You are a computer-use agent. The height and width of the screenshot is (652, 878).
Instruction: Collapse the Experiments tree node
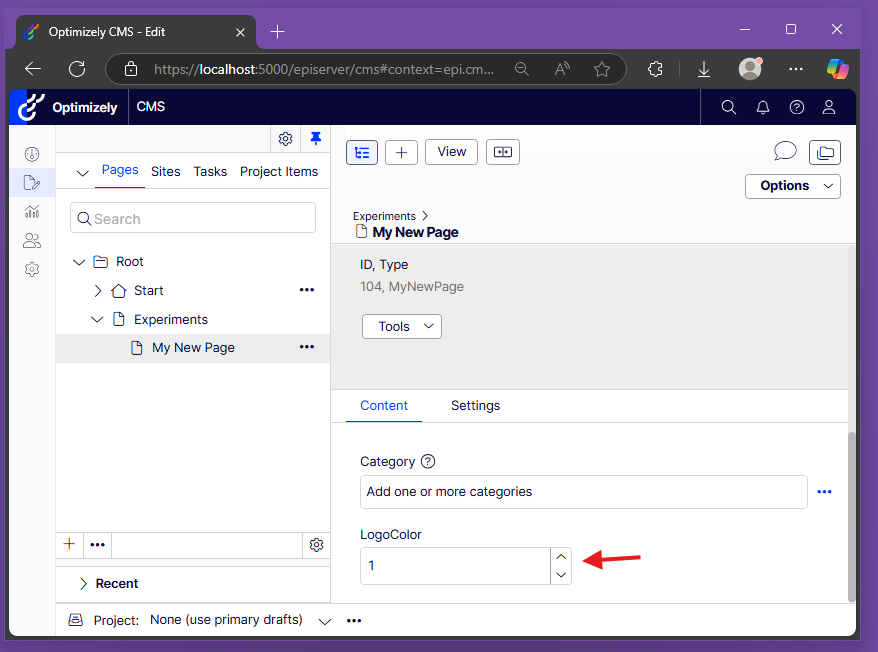(x=97, y=319)
